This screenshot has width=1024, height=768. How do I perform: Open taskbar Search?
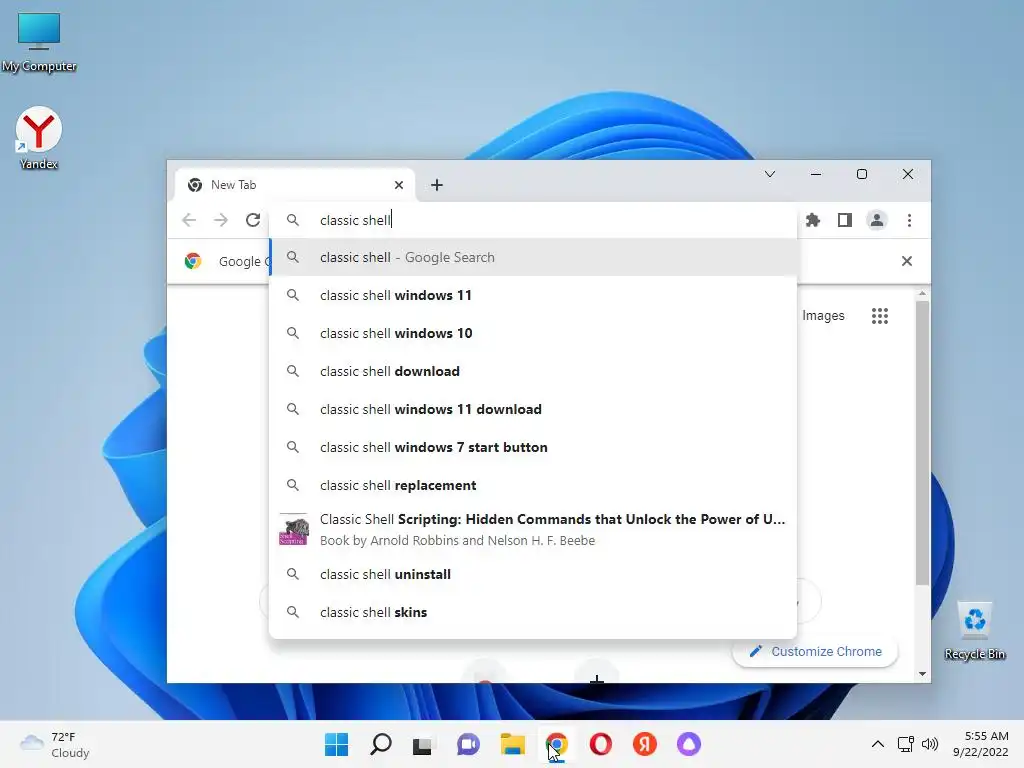[380, 744]
